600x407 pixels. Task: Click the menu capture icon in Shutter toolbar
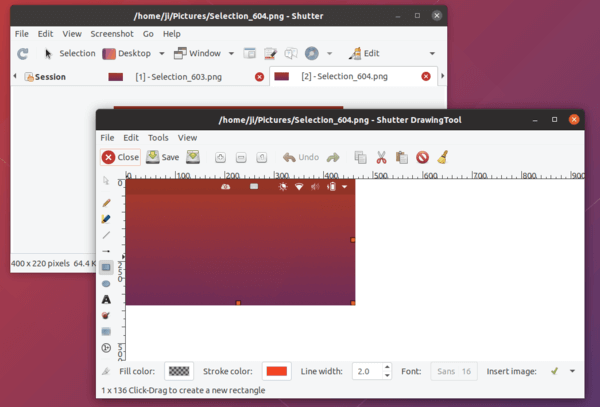(x=271, y=54)
